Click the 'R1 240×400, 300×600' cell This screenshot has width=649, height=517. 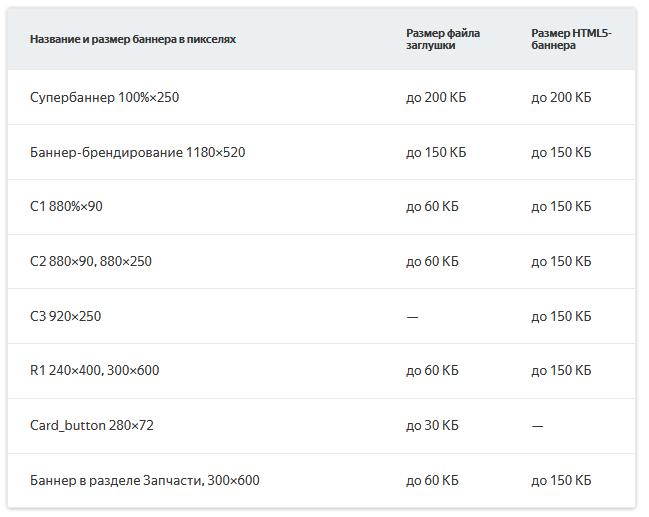pos(94,370)
